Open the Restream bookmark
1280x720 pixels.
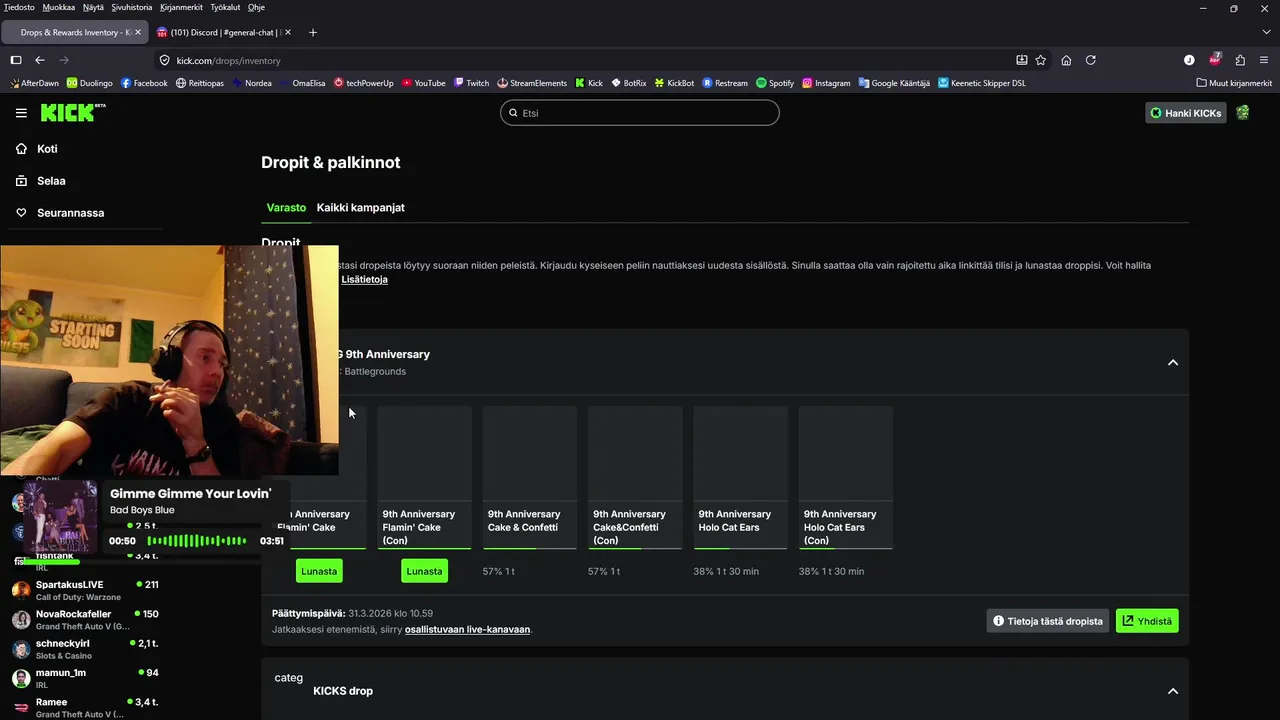tap(726, 83)
